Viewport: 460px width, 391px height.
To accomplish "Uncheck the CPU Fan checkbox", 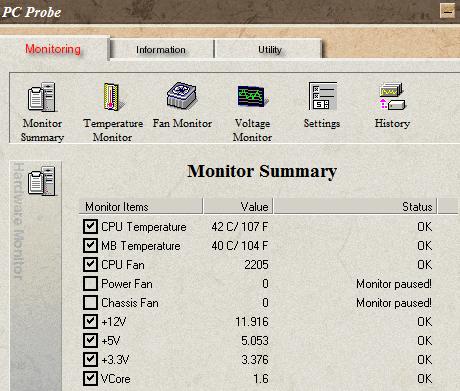I will tap(90, 264).
